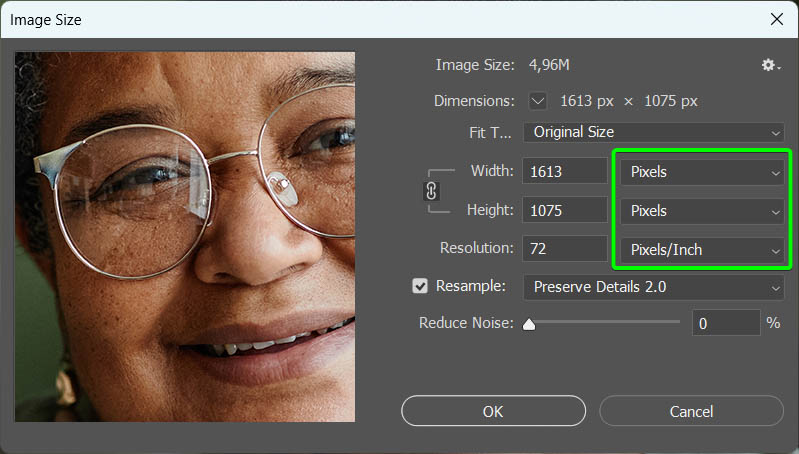Focus the Resolution value field
This screenshot has width=799, height=454.
pyautogui.click(x=564, y=249)
